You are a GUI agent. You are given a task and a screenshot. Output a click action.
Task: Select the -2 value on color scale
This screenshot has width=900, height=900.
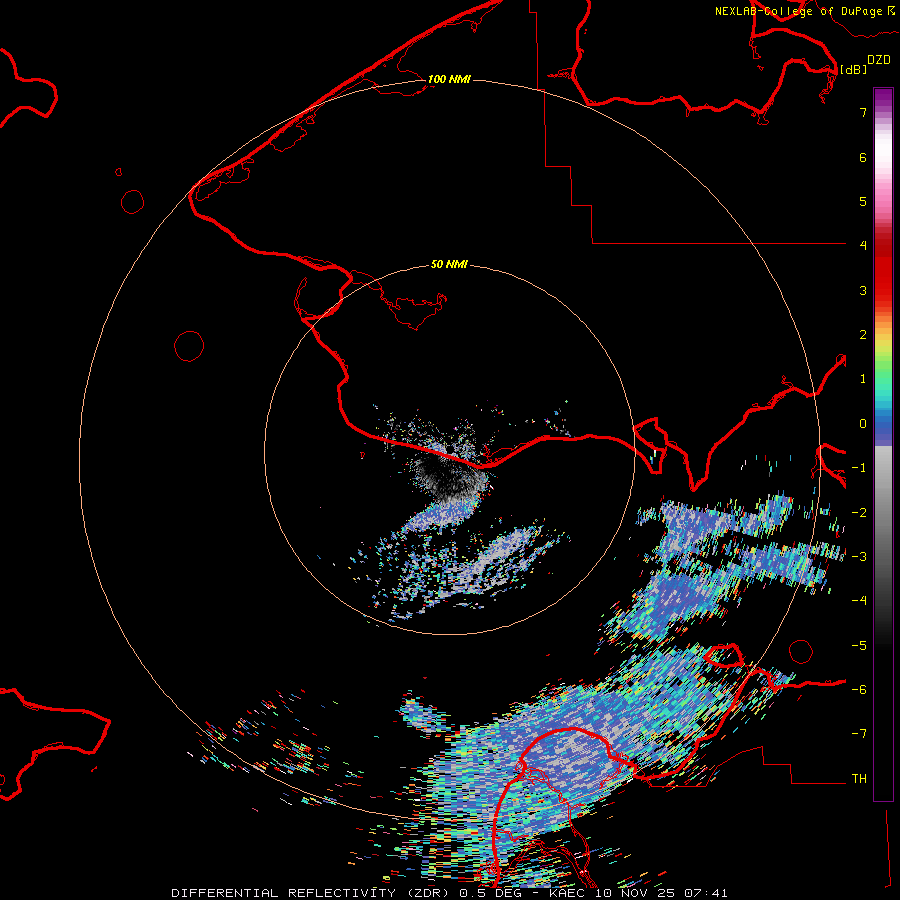coord(859,513)
